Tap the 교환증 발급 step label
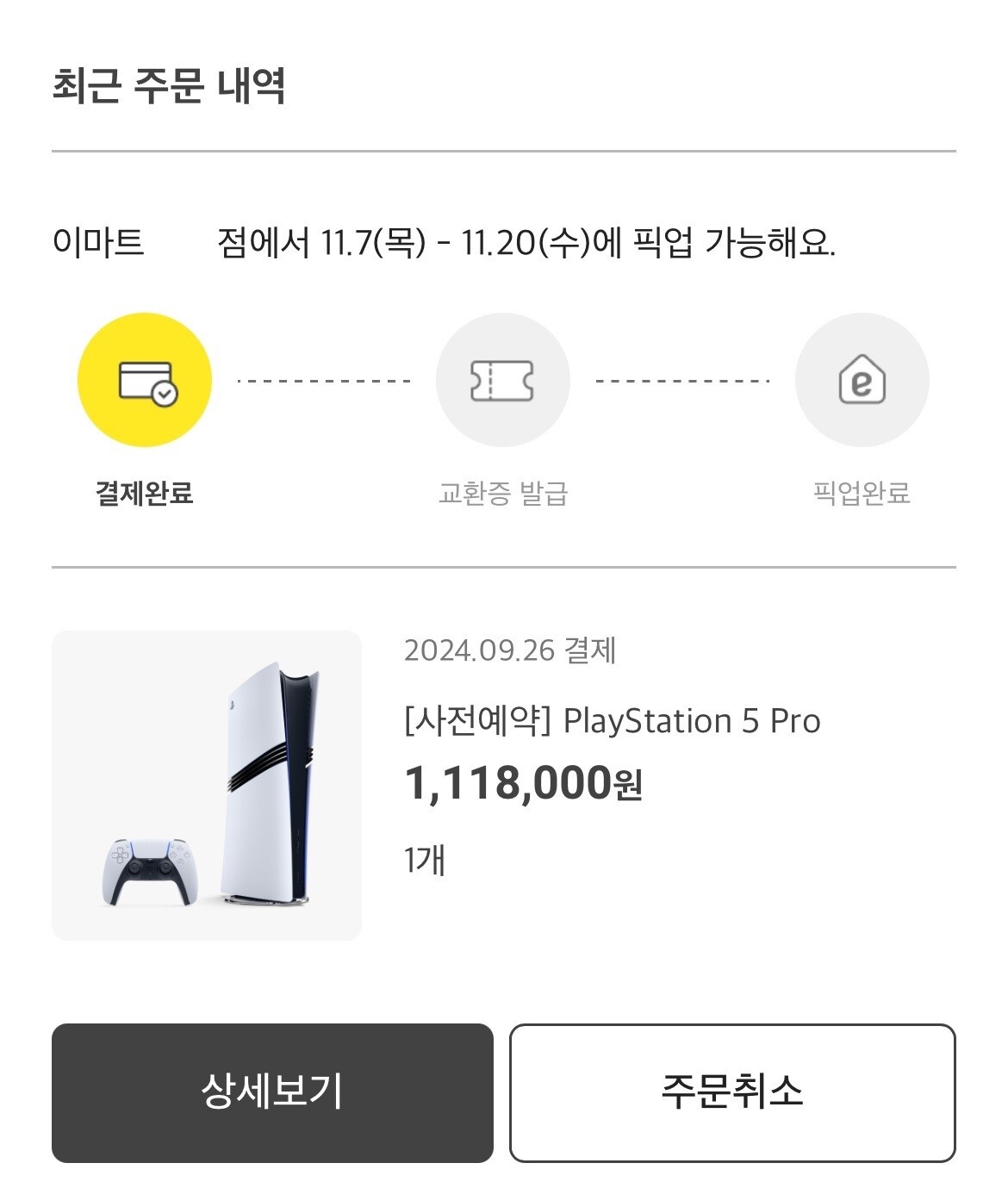 click(x=502, y=494)
